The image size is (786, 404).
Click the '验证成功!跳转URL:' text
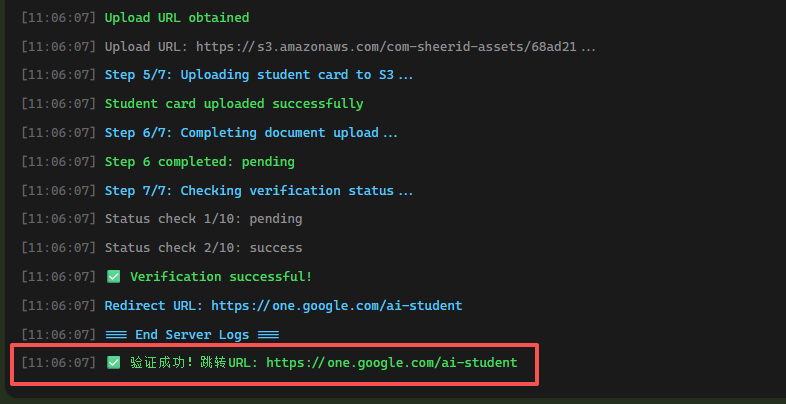pyautogui.click(x=194, y=363)
